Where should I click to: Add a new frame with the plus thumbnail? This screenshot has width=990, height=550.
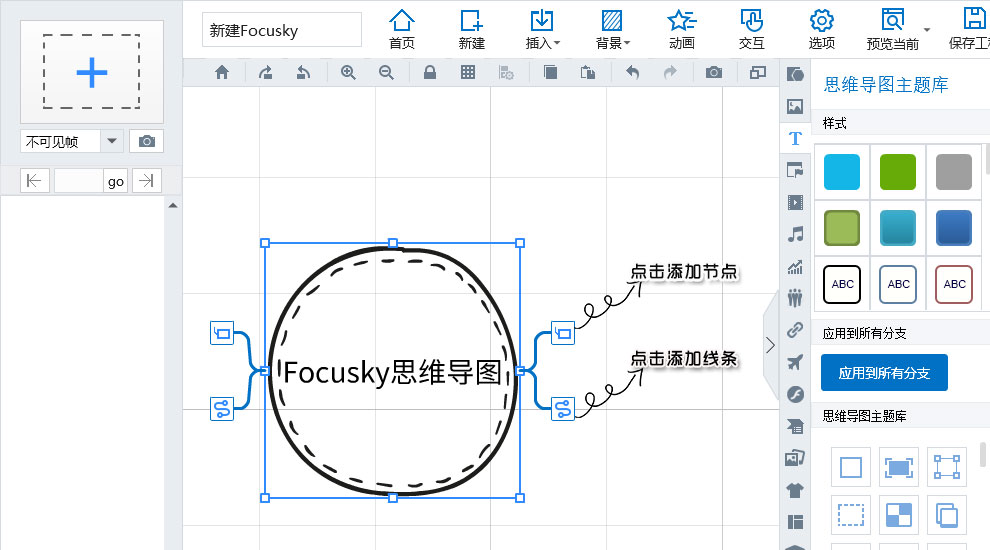(x=92, y=72)
